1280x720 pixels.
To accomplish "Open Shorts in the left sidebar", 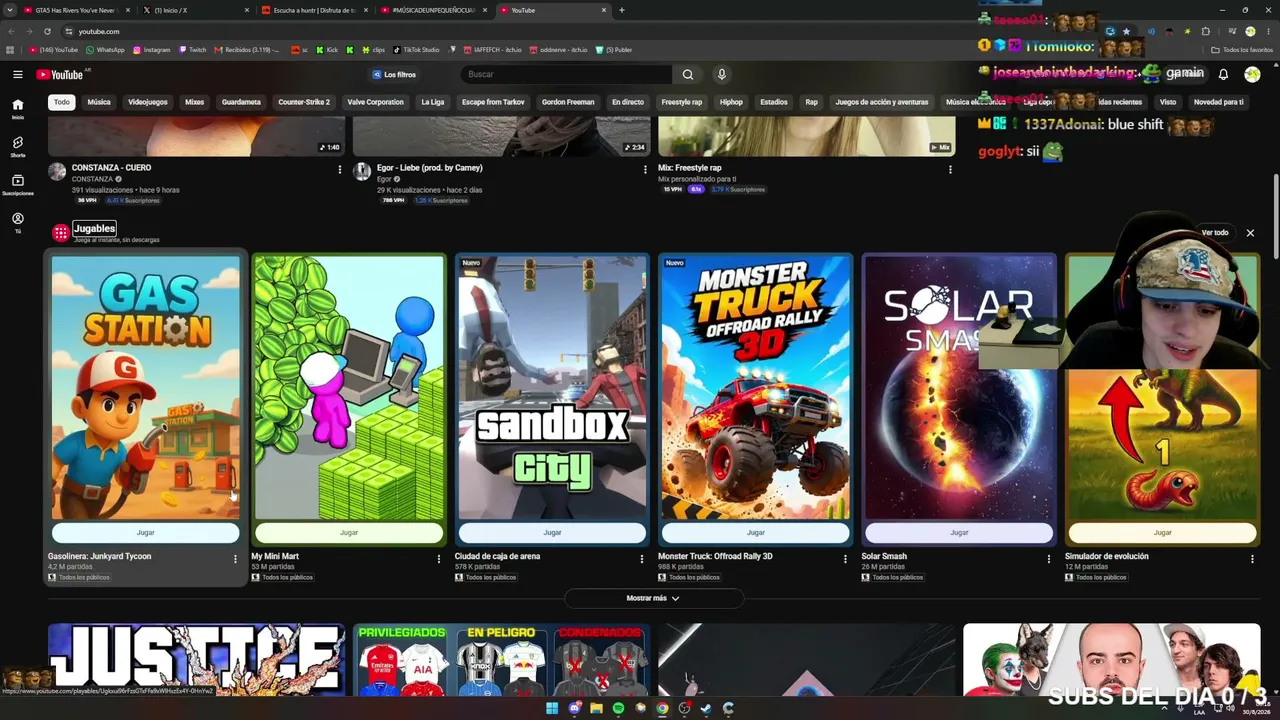I will coord(18,146).
